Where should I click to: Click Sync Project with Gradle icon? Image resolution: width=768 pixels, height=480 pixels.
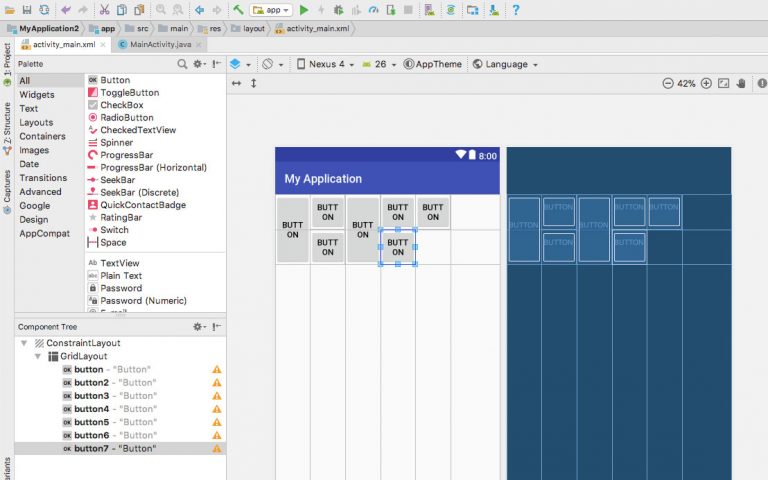(451, 10)
